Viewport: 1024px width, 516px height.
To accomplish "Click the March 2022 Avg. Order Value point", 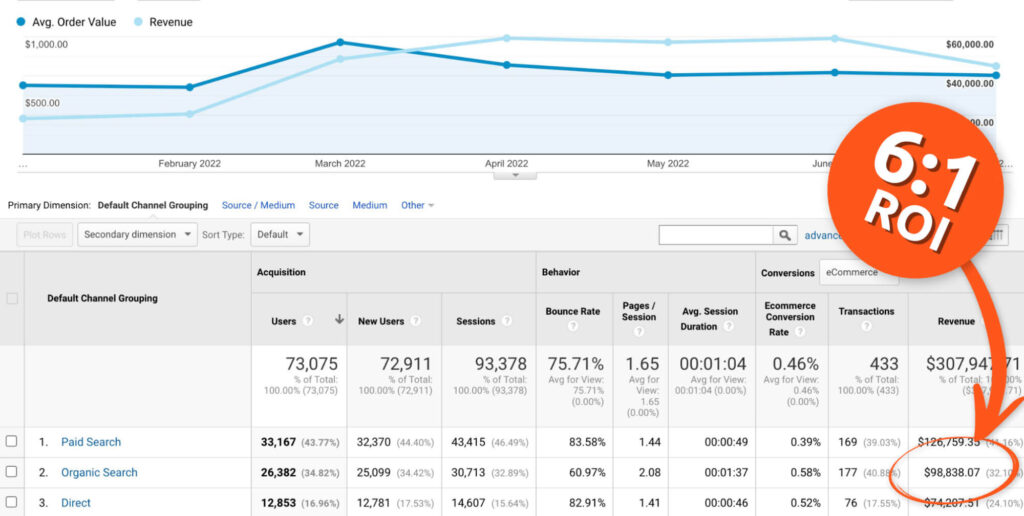I will 340,42.
